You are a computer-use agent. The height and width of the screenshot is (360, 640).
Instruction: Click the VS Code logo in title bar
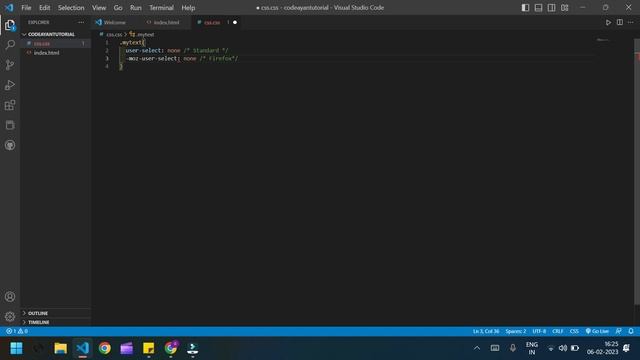pos(9,7)
